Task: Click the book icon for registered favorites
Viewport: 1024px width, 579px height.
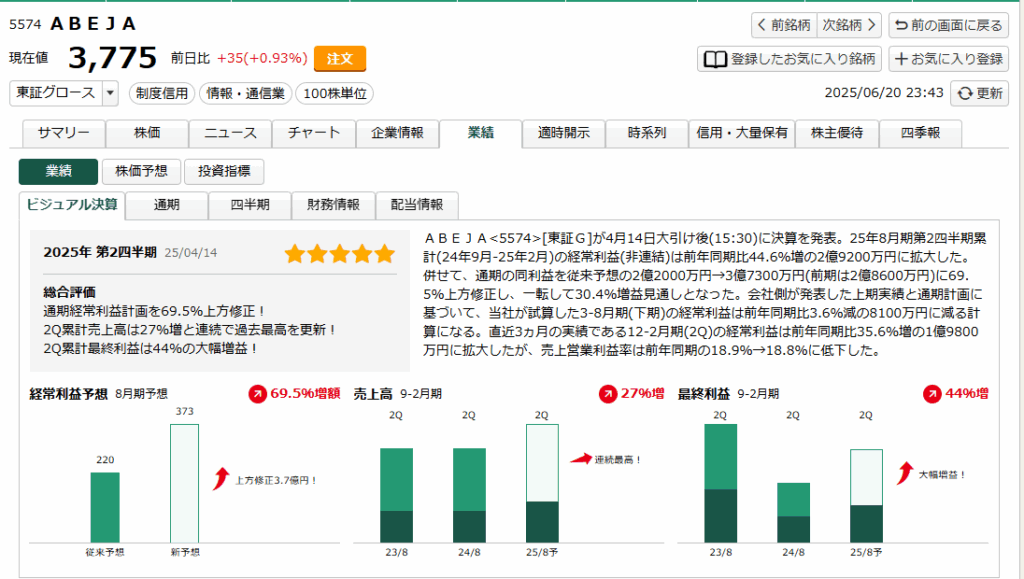Action: [x=714, y=59]
